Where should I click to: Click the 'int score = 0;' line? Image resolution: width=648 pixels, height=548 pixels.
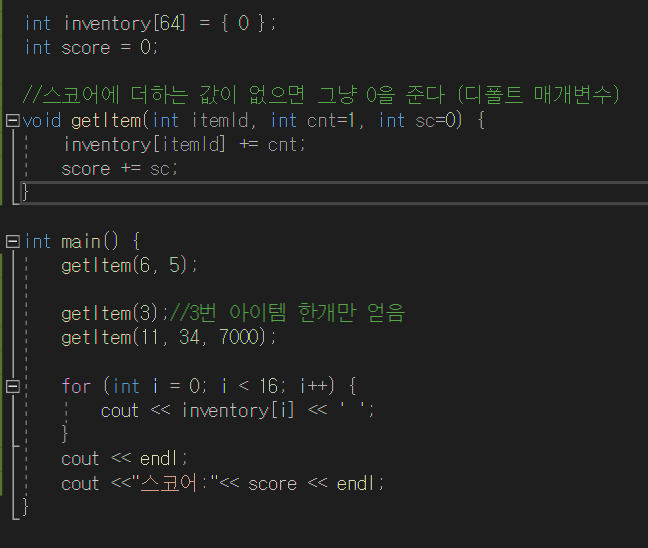click(x=91, y=48)
